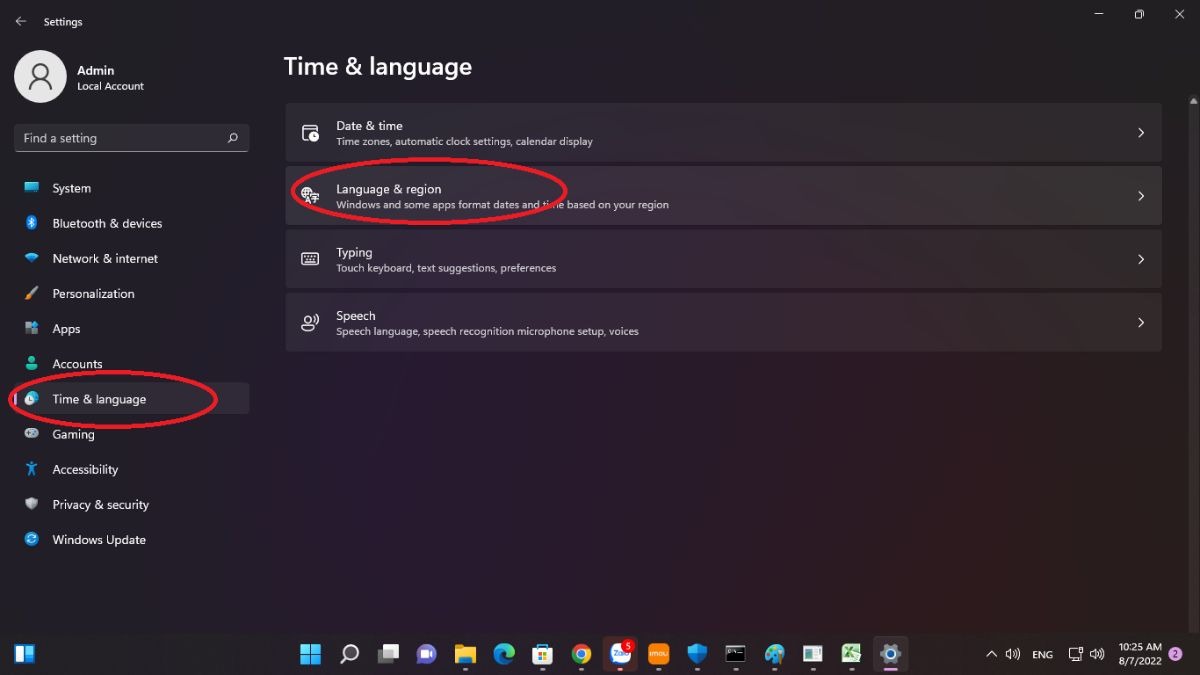Open Windows Update section

(132, 539)
